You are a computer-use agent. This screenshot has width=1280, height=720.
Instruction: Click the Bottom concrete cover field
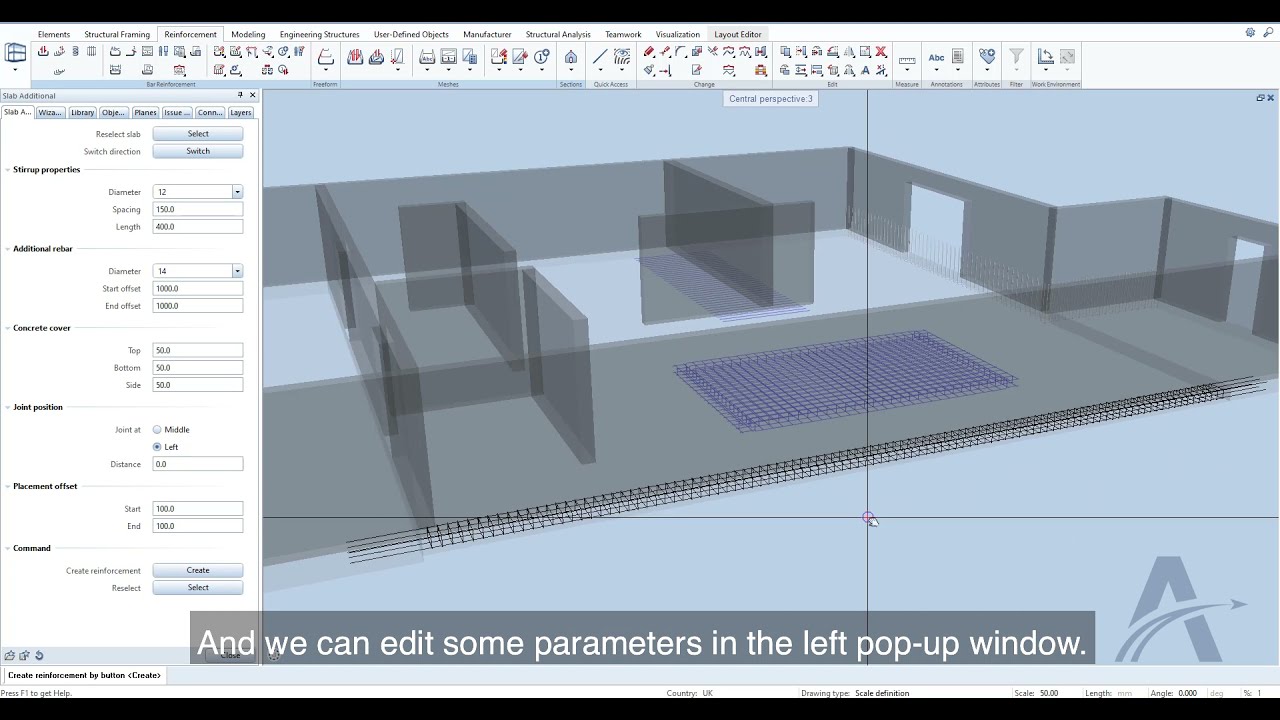[x=198, y=368]
